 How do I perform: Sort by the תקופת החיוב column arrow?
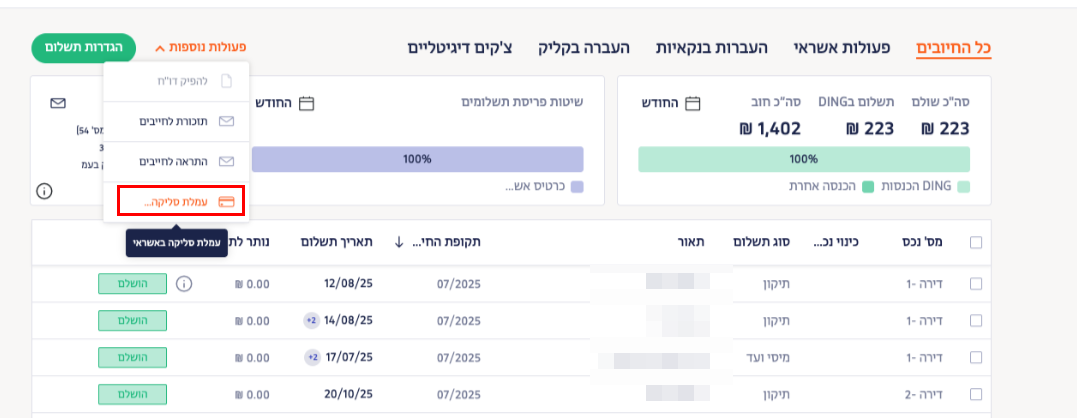click(400, 242)
